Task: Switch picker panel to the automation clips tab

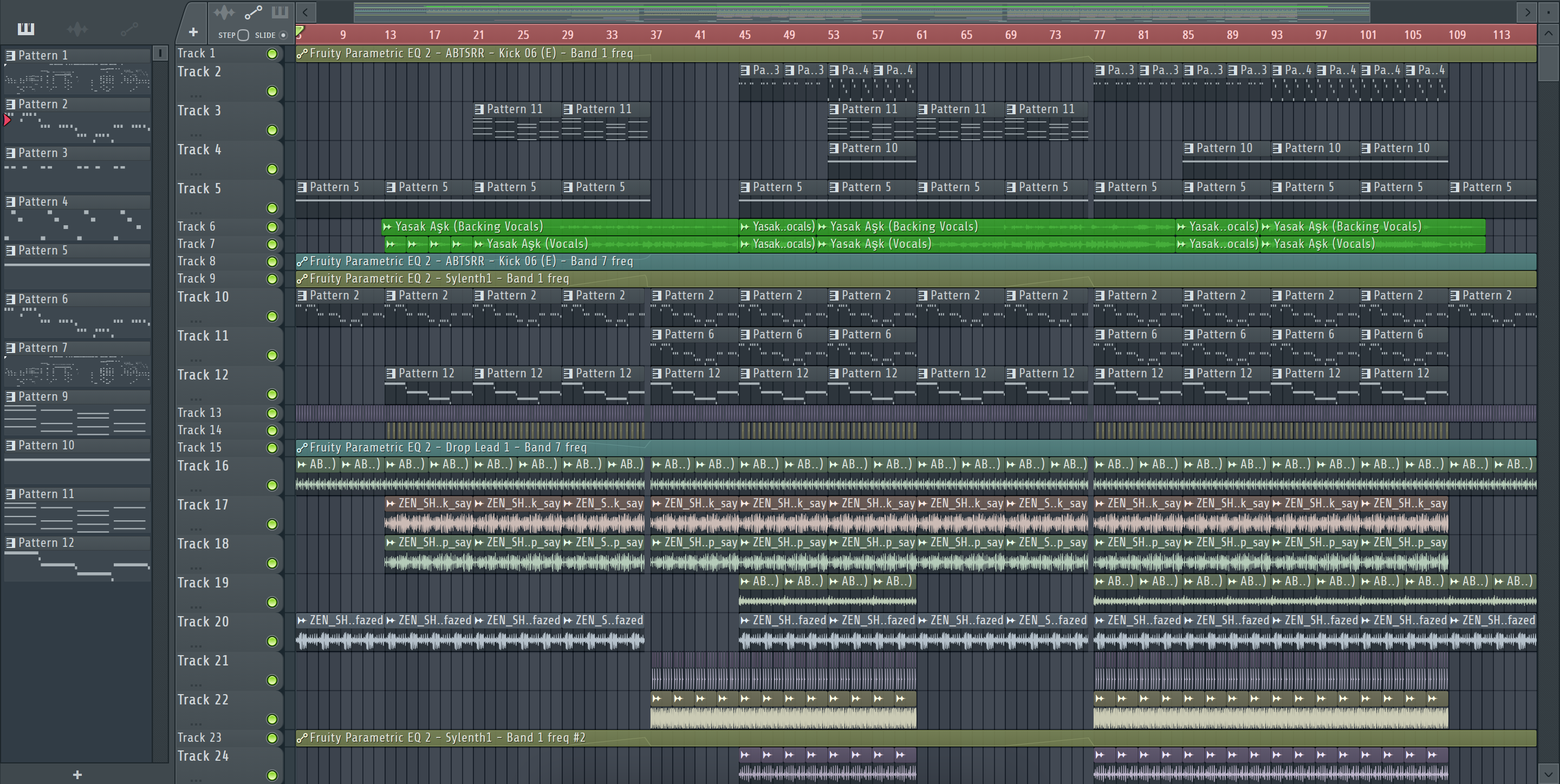Action: (x=129, y=29)
